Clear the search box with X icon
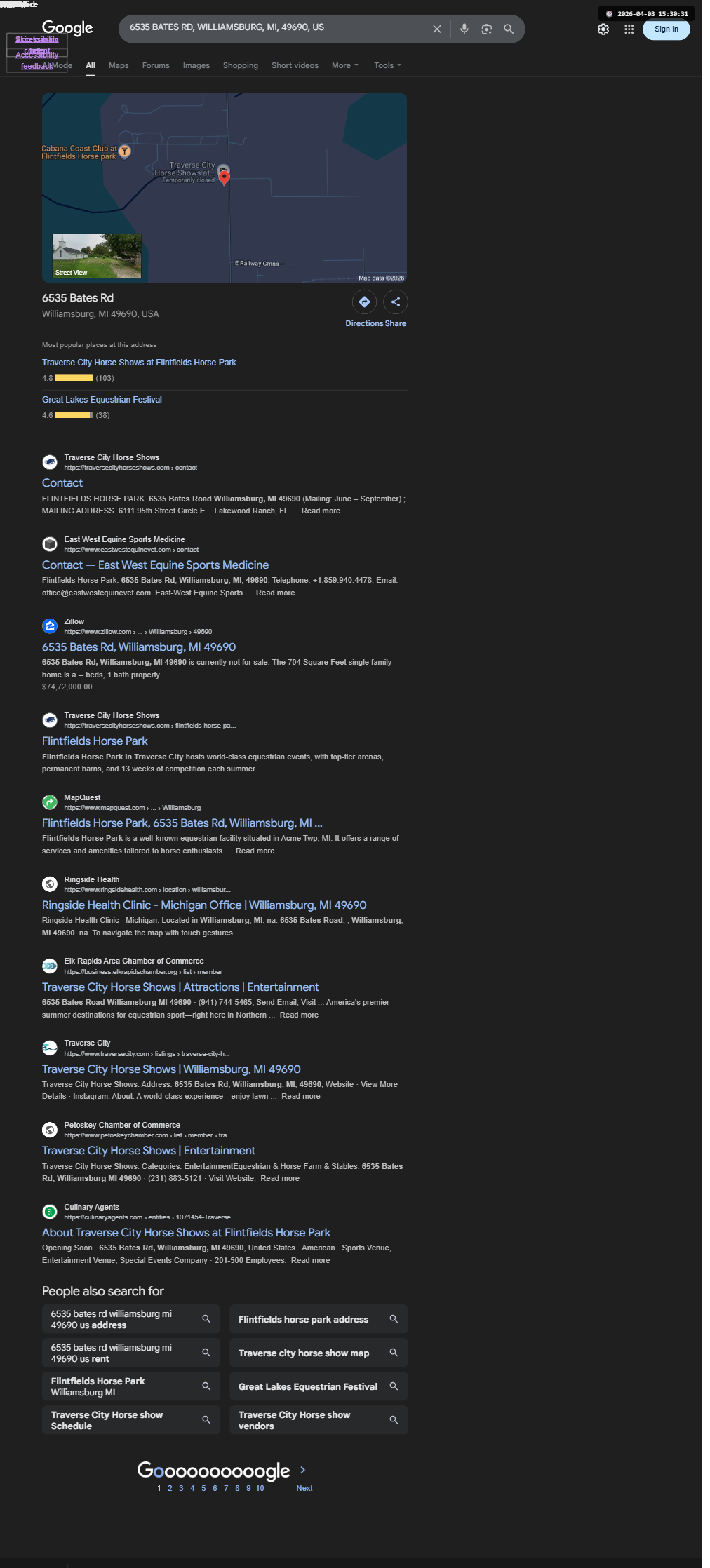The height and width of the screenshot is (1568, 710). tap(436, 29)
